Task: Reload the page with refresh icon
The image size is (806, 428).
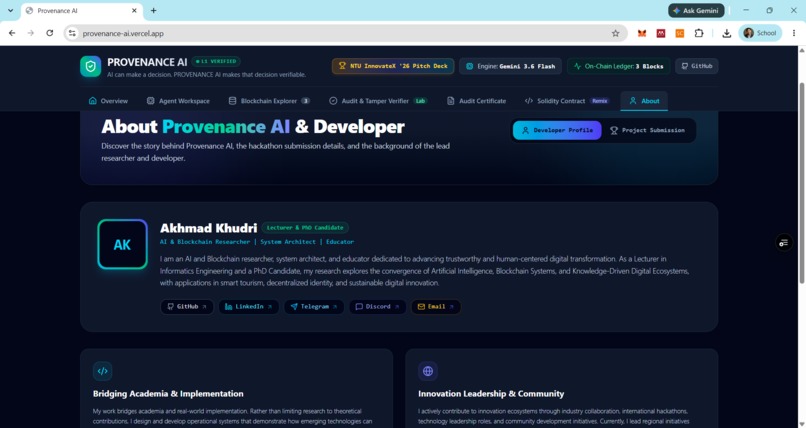Action: [49, 33]
